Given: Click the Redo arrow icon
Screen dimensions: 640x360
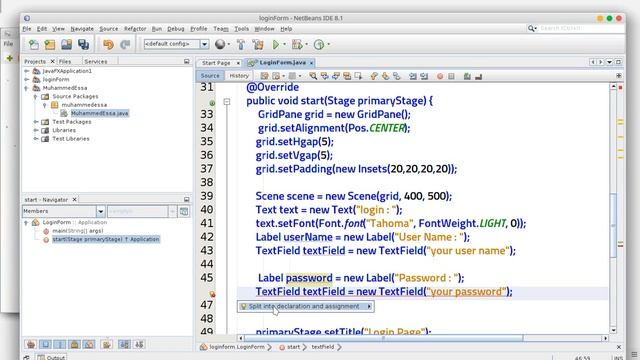Looking at the screenshot, I should pyautogui.click(x=125, y=44).
